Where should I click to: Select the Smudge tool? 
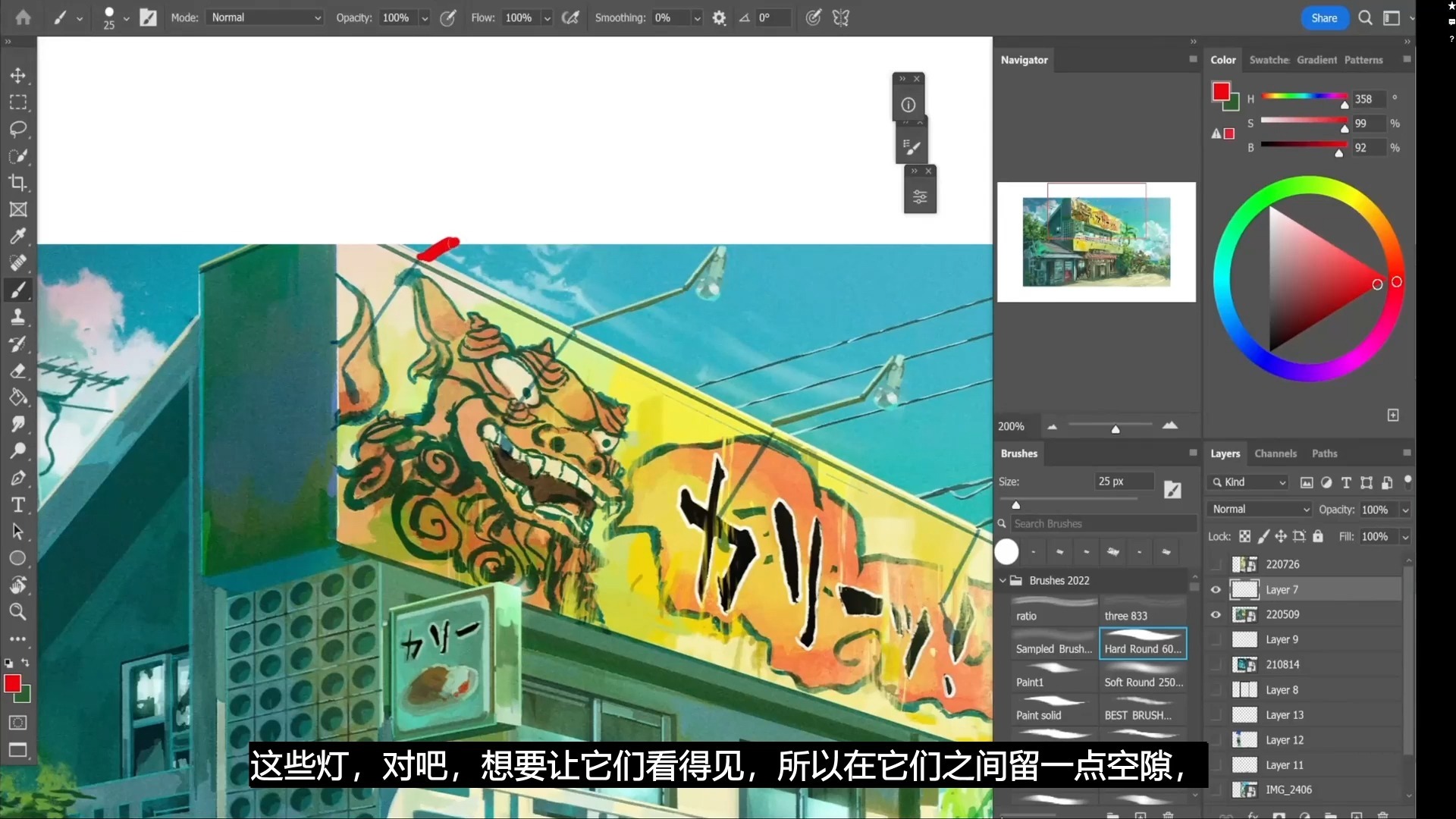18,424
